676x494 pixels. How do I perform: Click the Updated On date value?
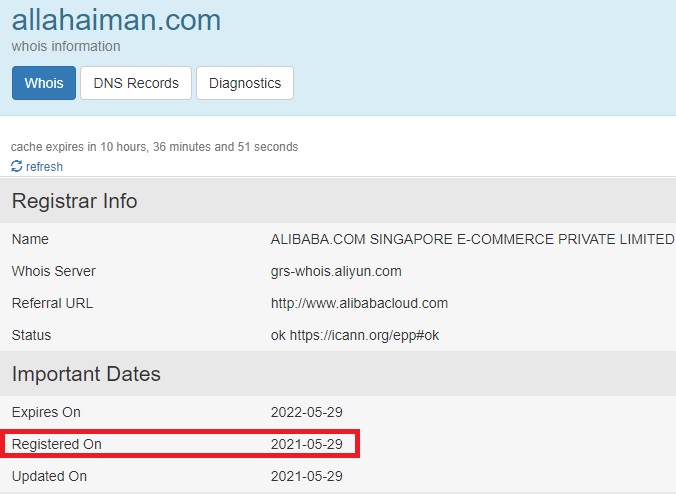(x=307, y=476)
